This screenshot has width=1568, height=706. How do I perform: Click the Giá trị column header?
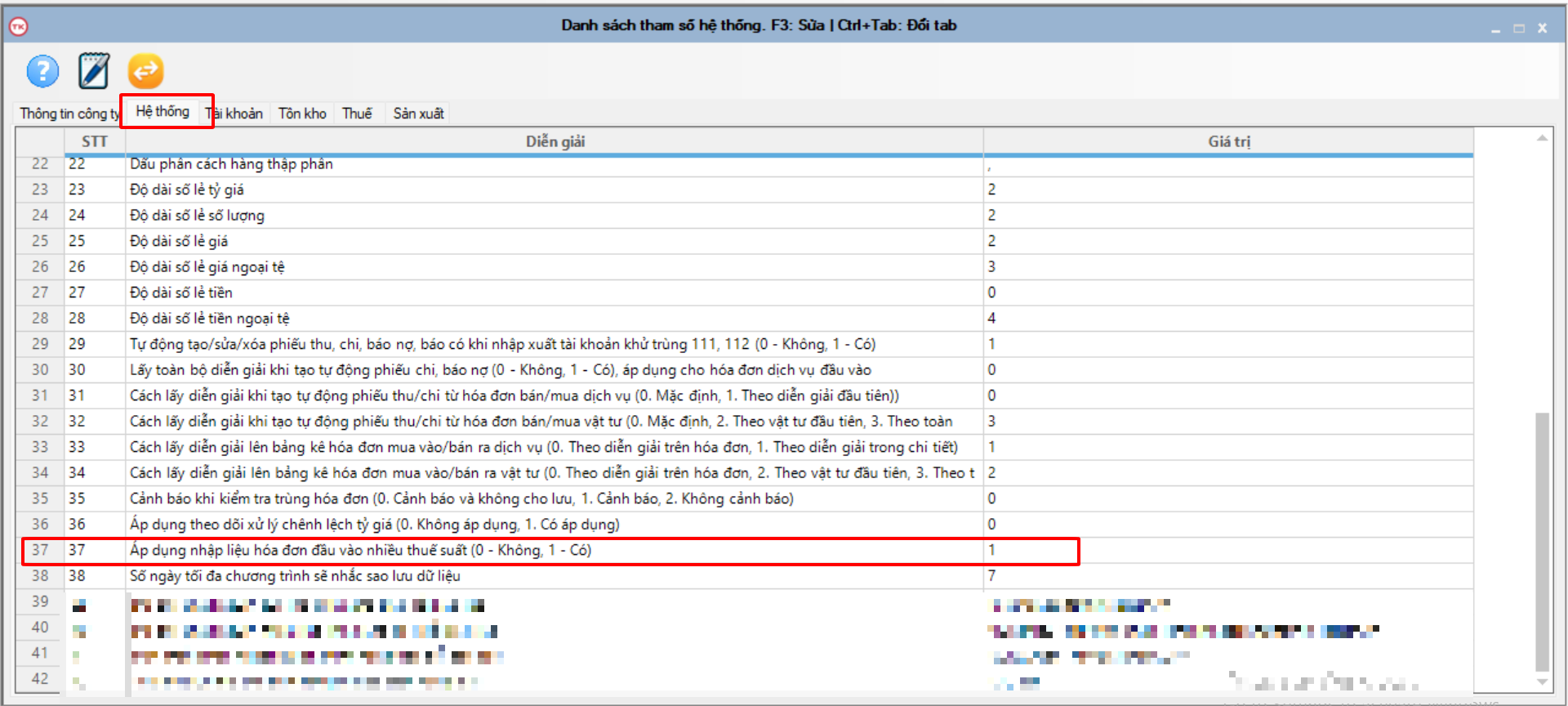point(1228,141)
